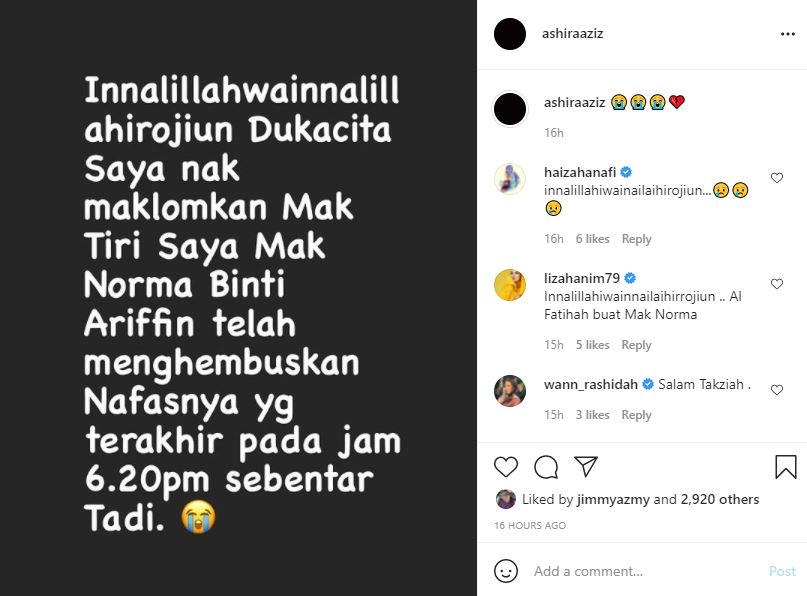Open emoji picker smiley icon
The height and width of the screenshot is (596, 807).
(505, 571)
